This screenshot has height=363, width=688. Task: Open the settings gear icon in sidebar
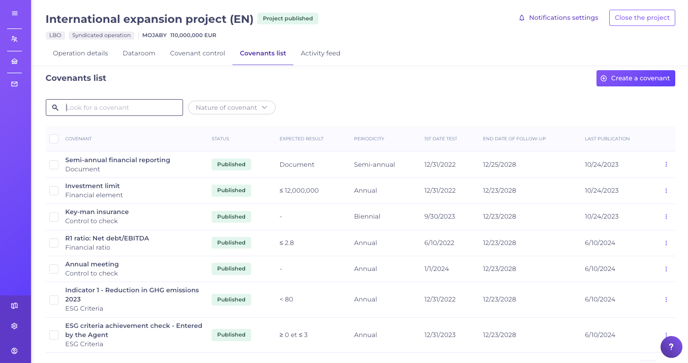click(14, 326)
